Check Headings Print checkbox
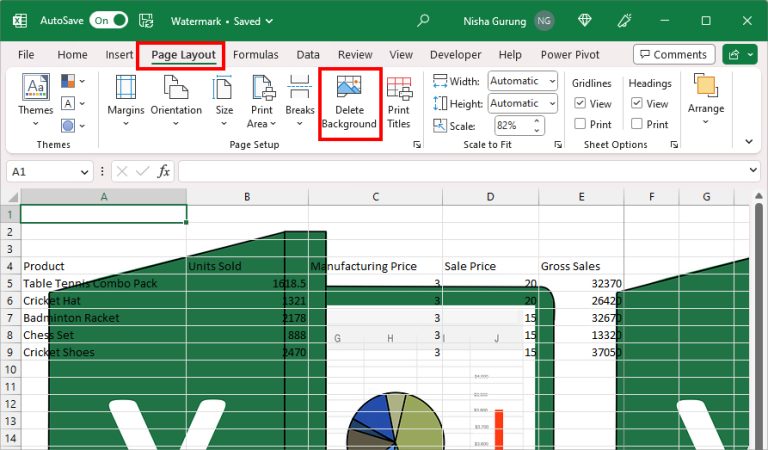 [x=637, y=124]
